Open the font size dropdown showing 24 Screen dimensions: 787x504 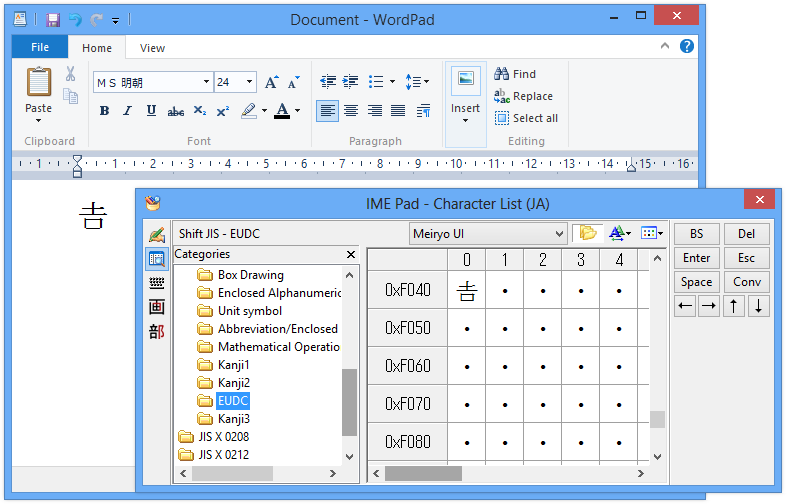249,83
